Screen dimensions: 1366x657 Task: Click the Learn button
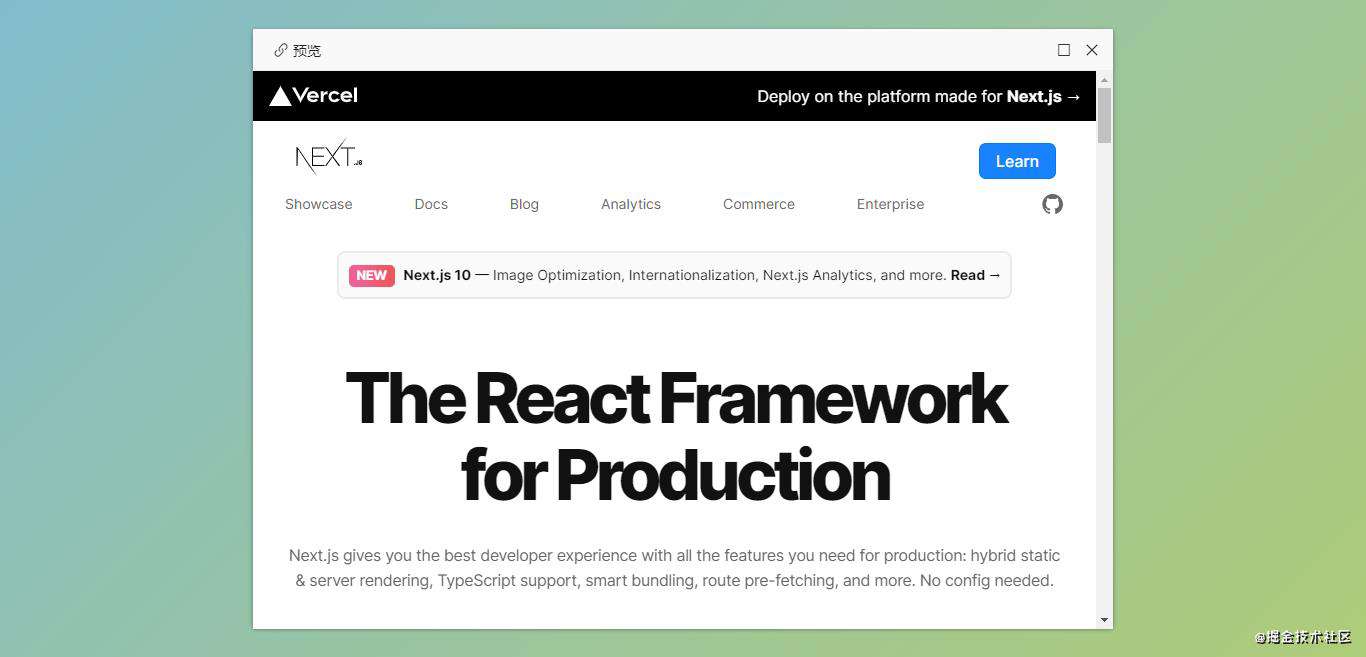click(x=1017, y=161)
